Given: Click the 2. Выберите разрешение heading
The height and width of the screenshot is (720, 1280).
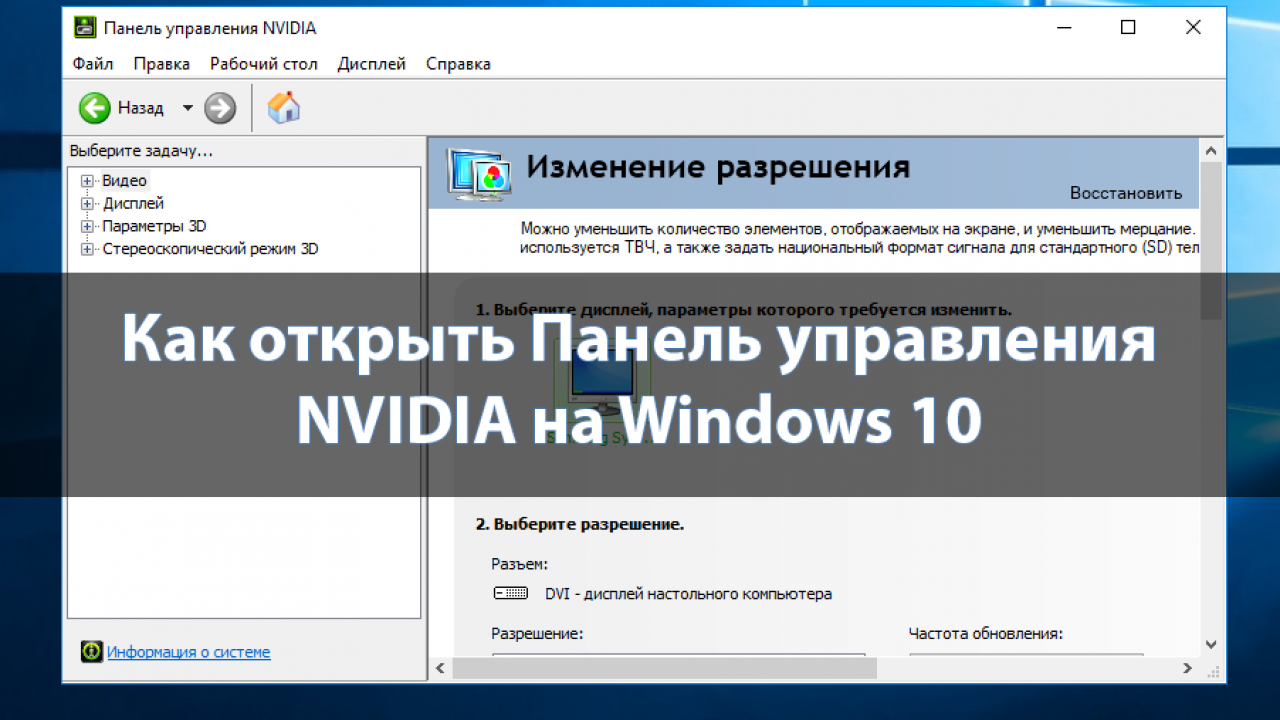Looking at the screenshot, I should (x=579, y=524).
